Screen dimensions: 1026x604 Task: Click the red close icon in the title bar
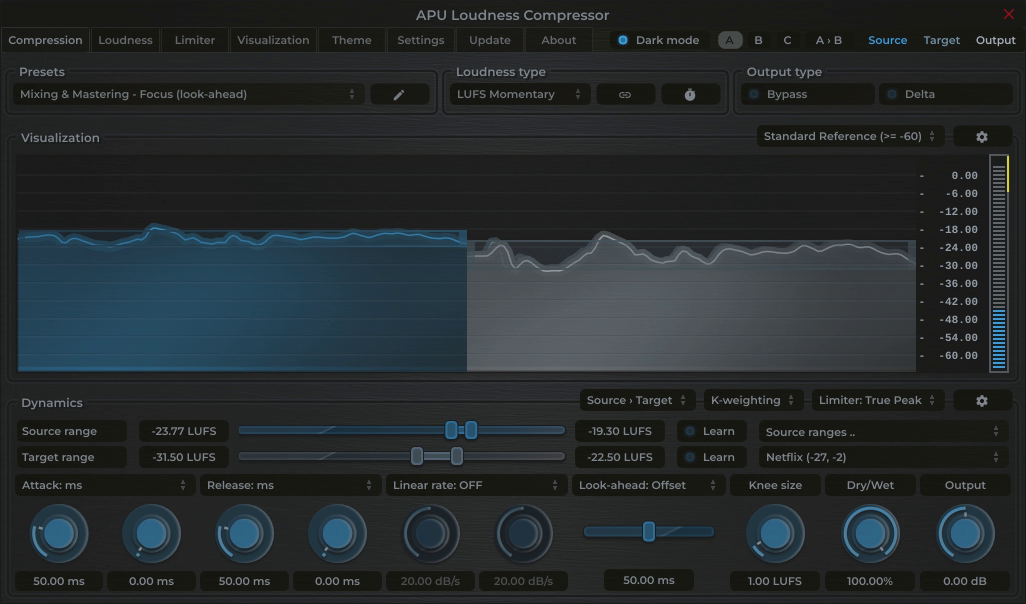[1008, 14]
